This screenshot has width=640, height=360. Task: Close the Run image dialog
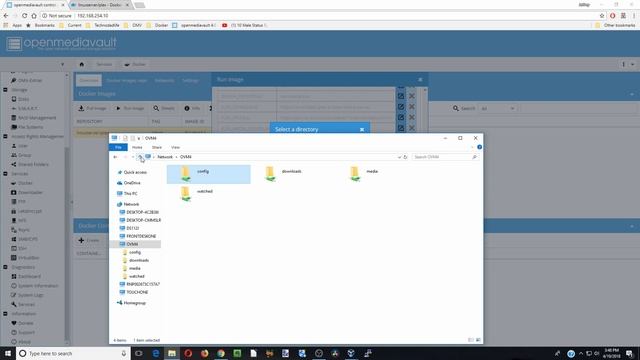click(420, 80)
